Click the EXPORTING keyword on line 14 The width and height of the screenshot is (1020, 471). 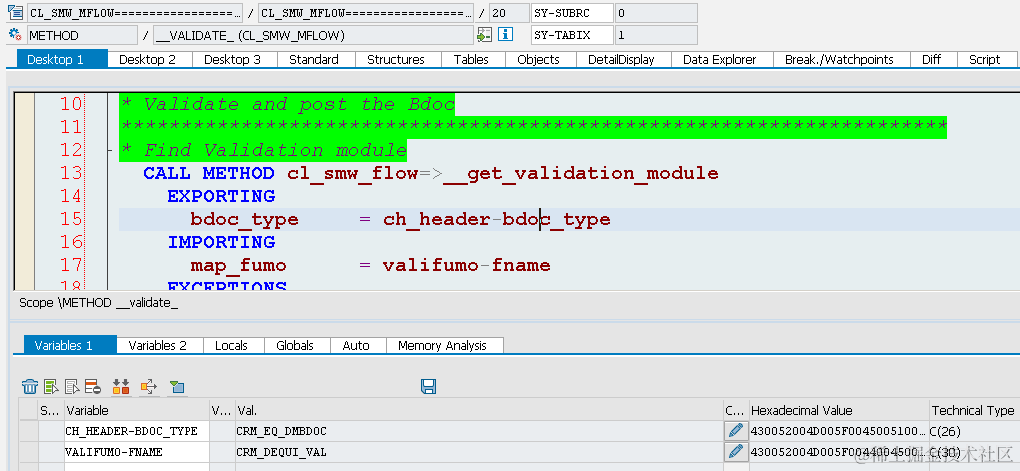point(221,196)
